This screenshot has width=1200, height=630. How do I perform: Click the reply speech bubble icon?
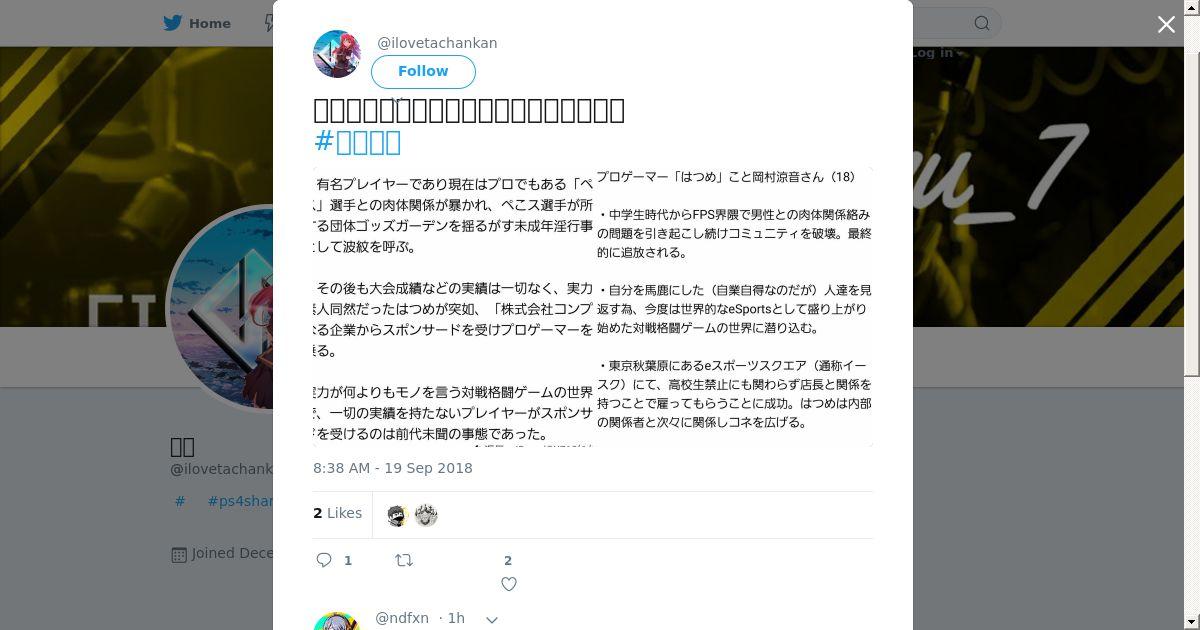pos(324,560)
